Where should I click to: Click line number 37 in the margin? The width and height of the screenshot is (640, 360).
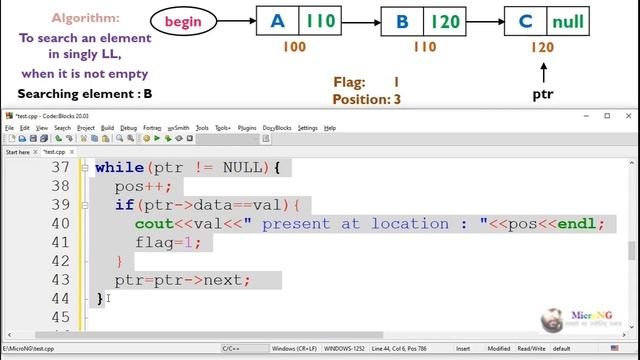coord(60,167)
